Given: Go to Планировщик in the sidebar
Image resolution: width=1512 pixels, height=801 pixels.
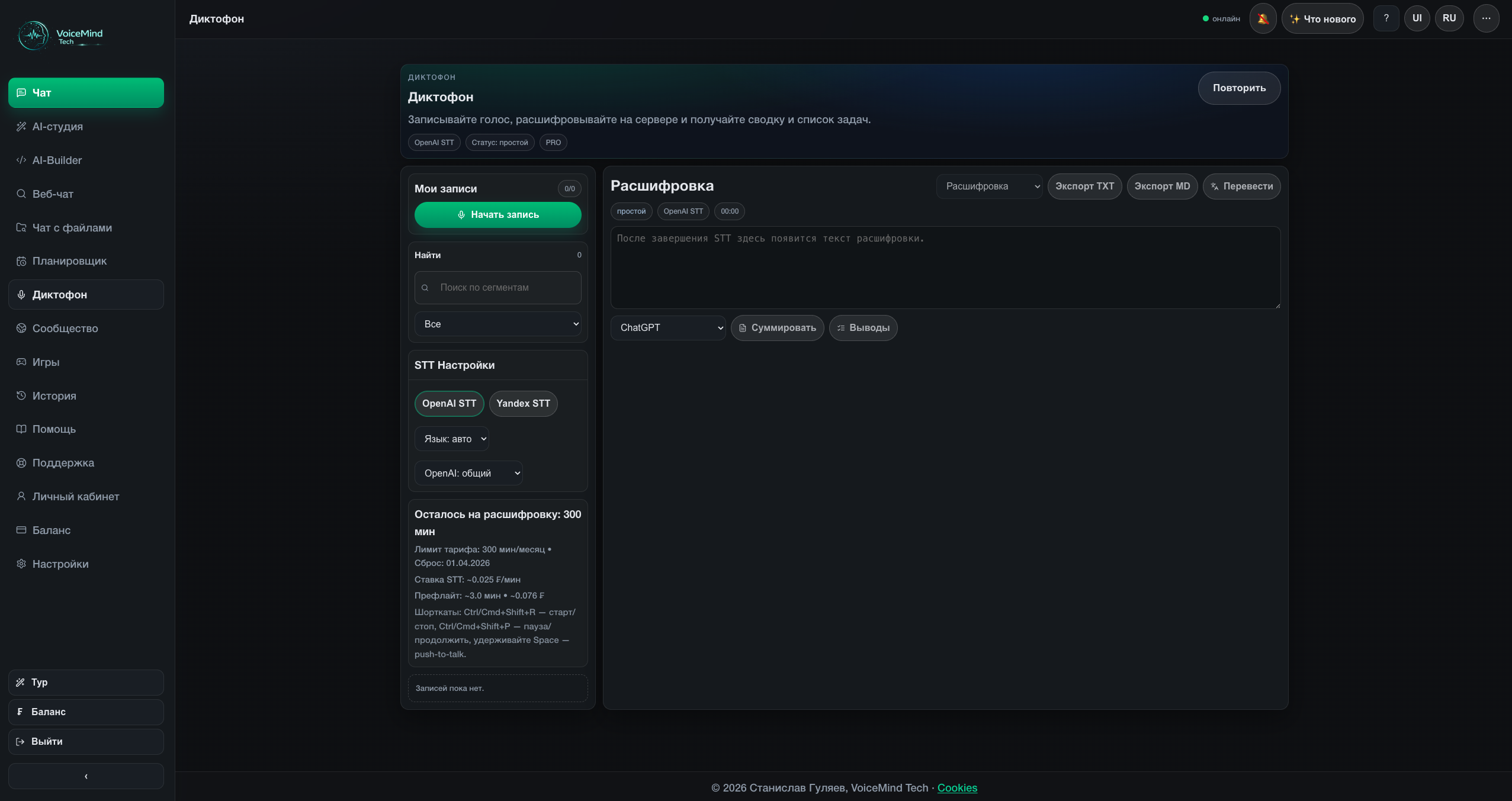Looking at the screenshot, I should point(69,261).
